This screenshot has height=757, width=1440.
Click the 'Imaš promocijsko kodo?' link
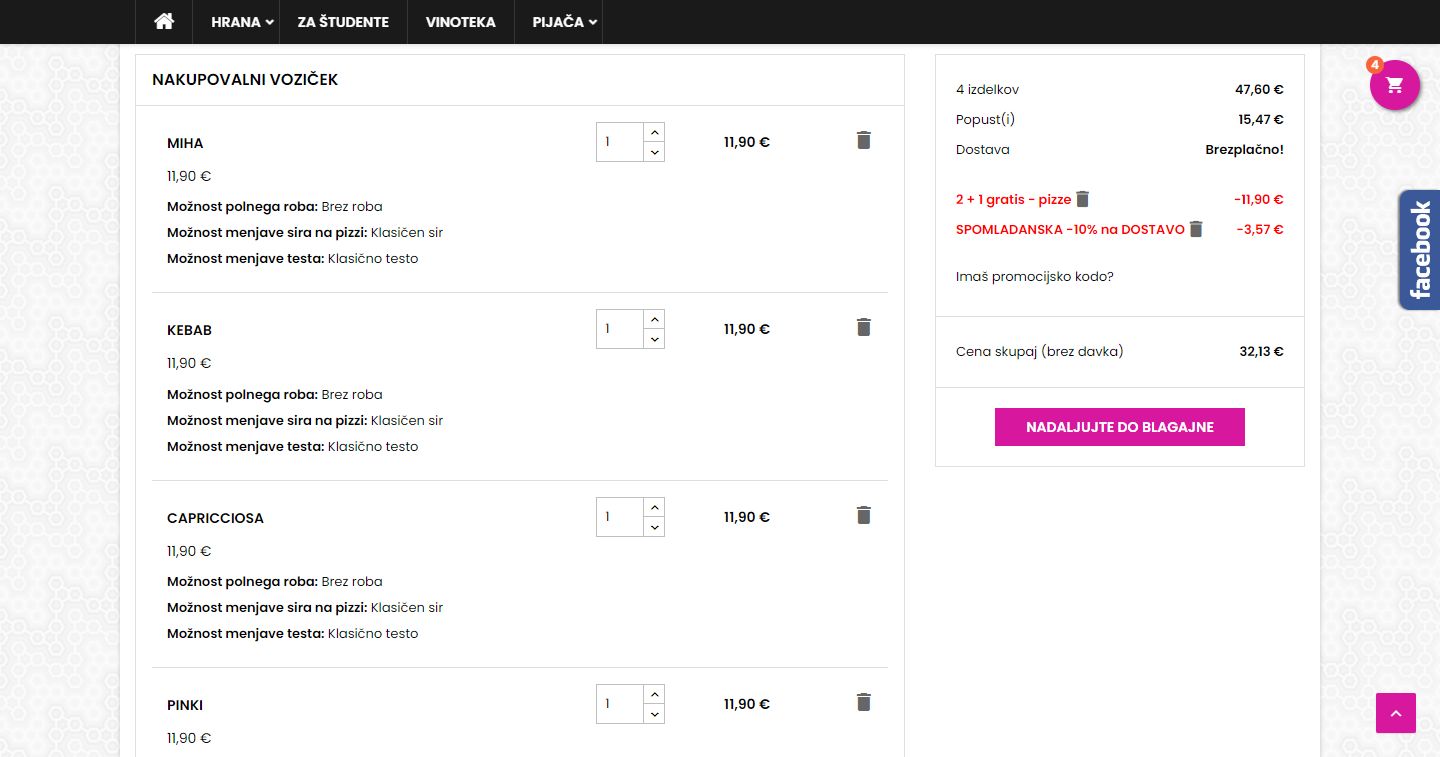(x=1035, y=276)
